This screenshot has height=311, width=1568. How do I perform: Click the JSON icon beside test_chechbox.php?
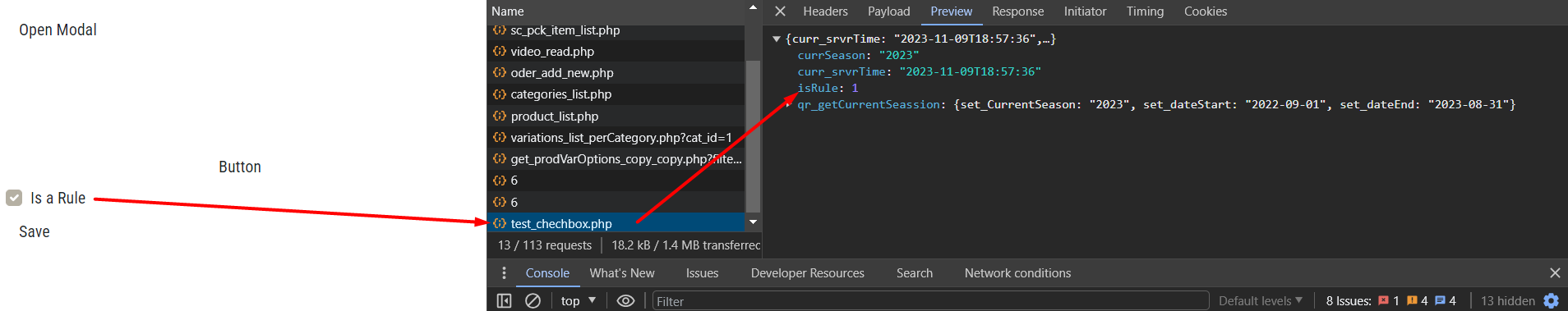[x=499, y=223]
